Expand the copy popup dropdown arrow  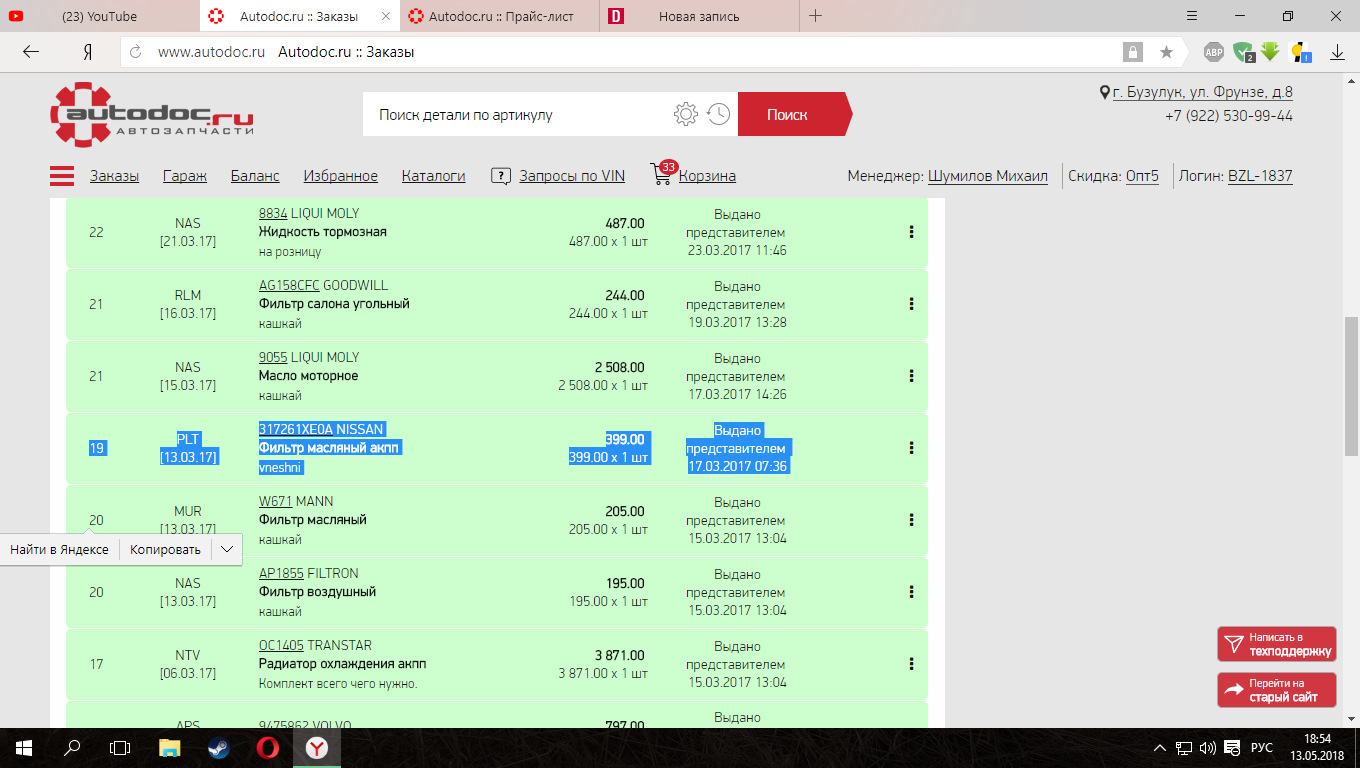click(x=227, y=549)
